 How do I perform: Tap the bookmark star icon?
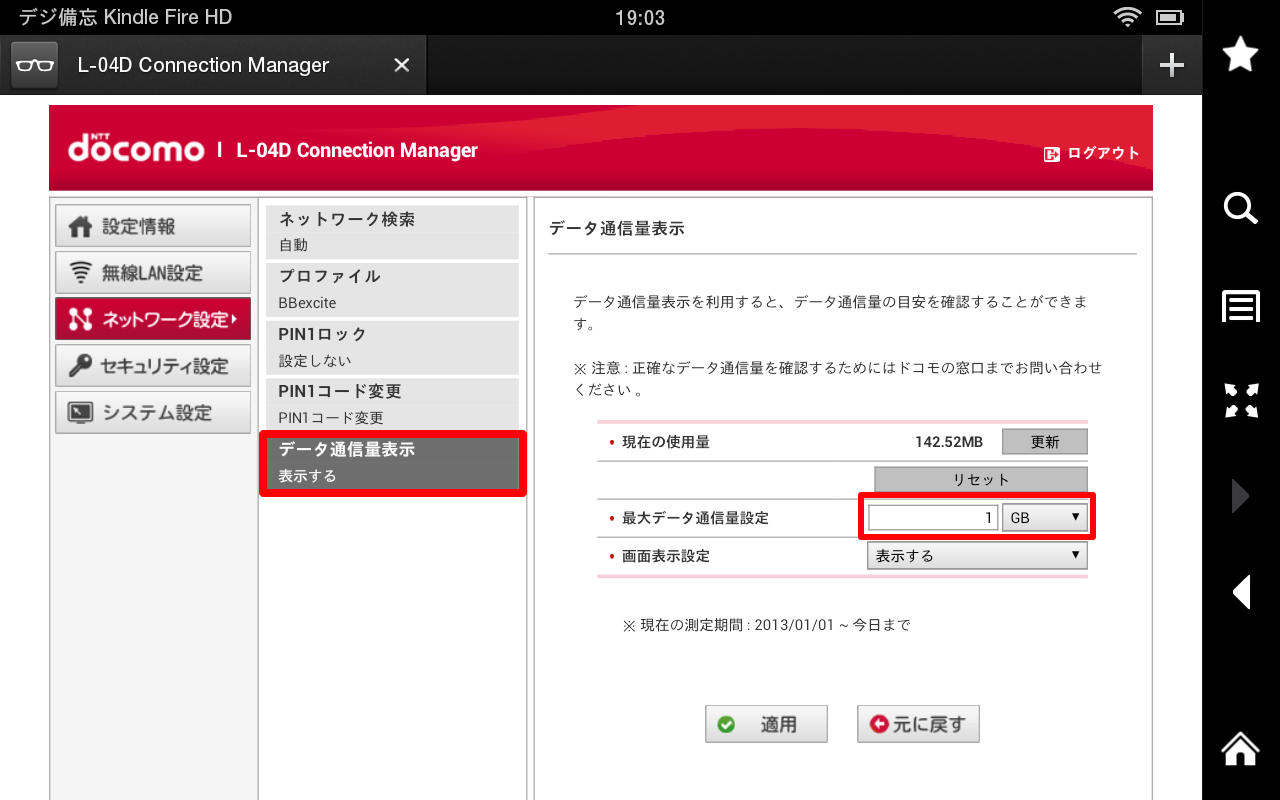click(1241, 54)
